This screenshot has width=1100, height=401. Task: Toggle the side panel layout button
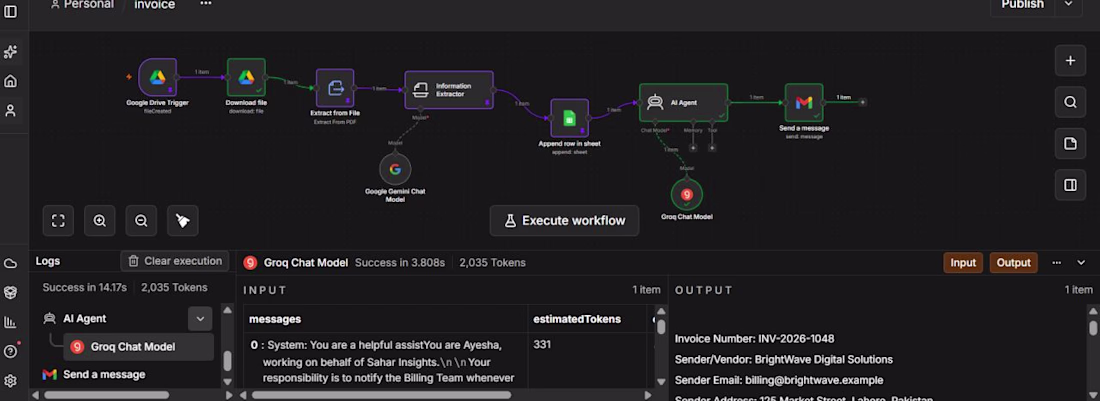click(x=1071, y=185)
